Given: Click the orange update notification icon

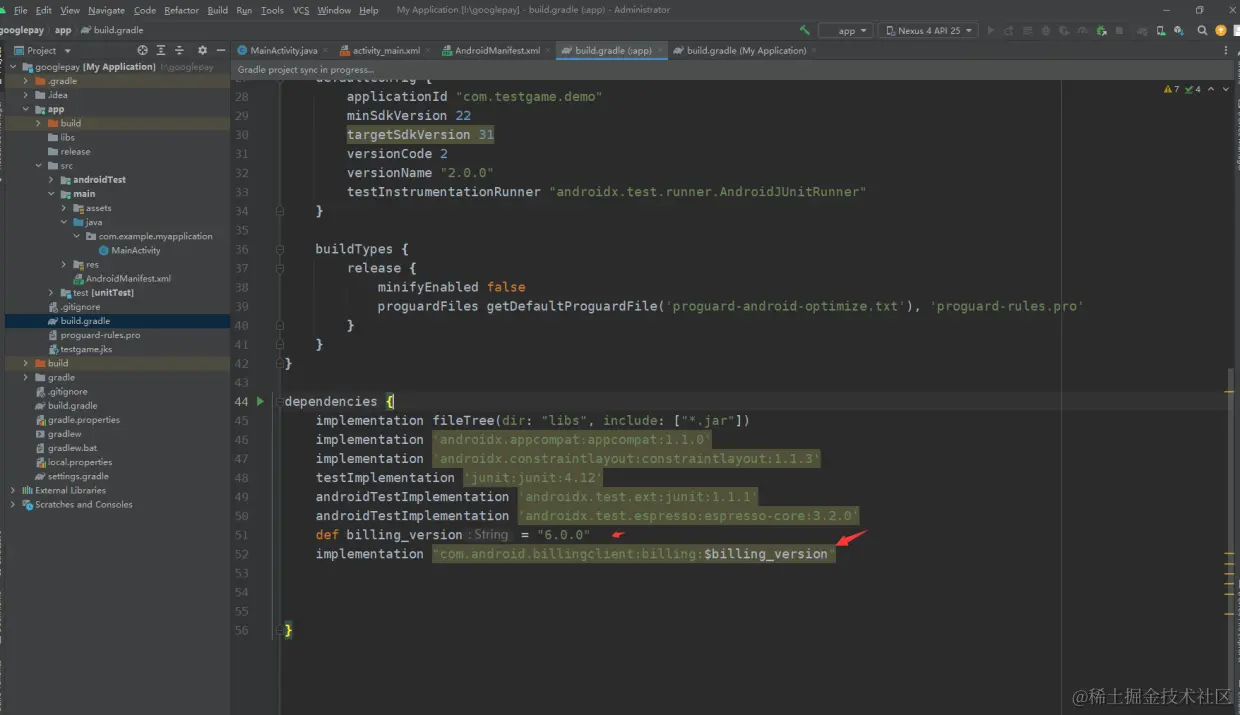Looking at the screenshot, I should point(1221,30).
